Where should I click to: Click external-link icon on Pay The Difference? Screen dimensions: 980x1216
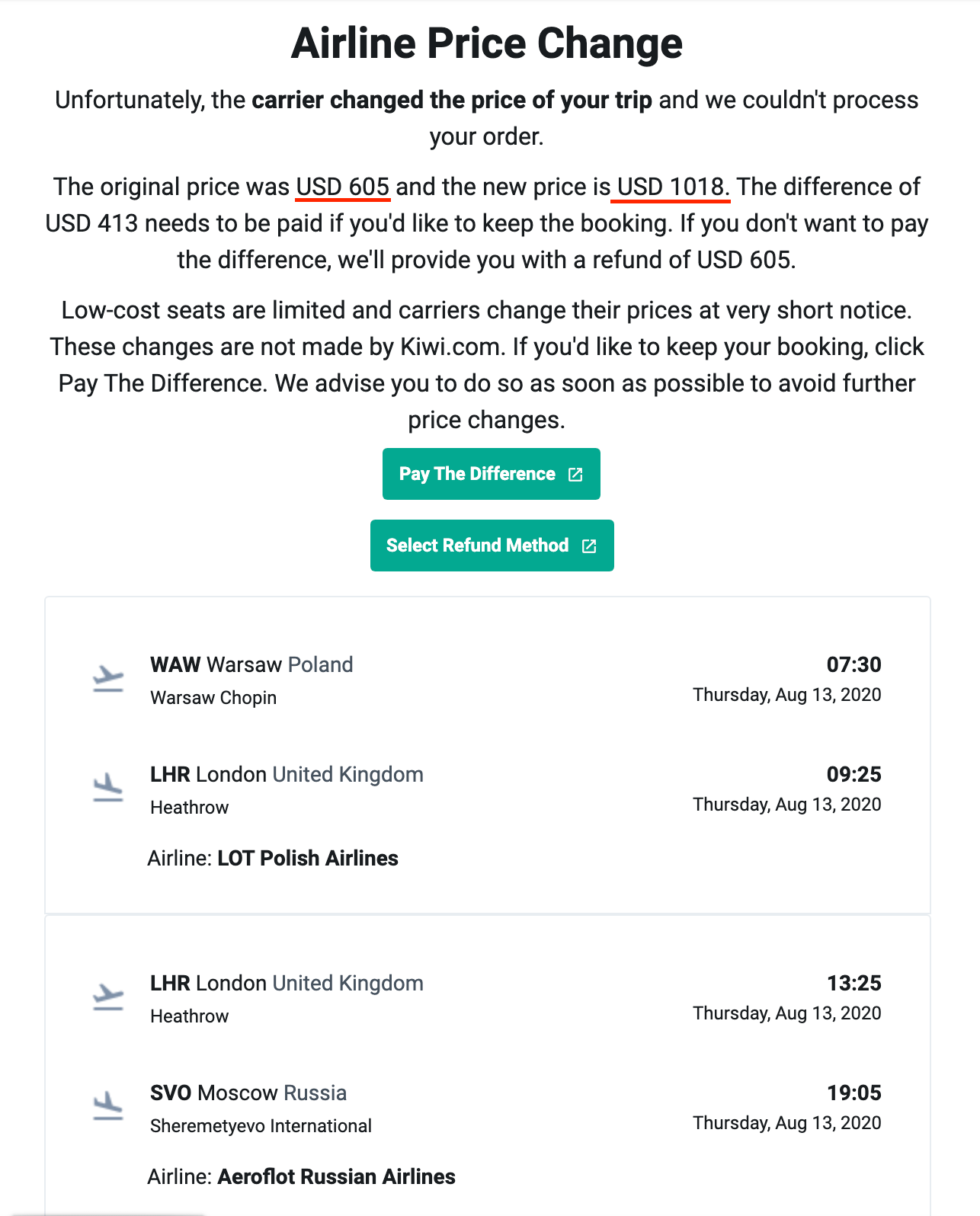[x=575, y=475]
